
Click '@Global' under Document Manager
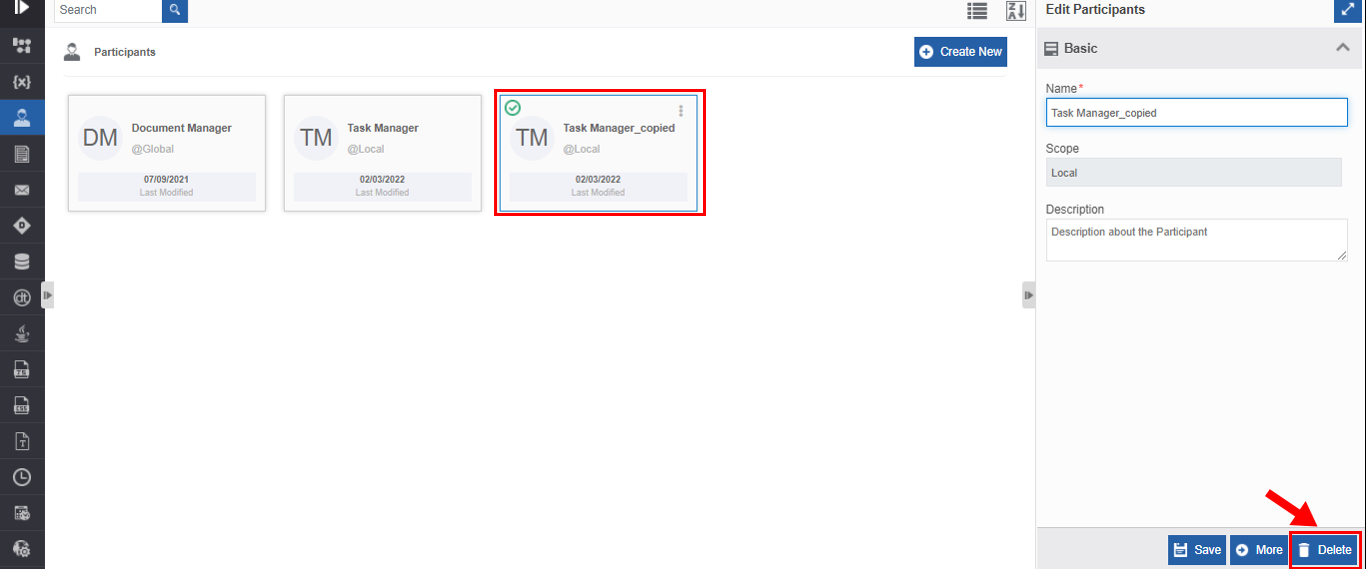(153, 149)
